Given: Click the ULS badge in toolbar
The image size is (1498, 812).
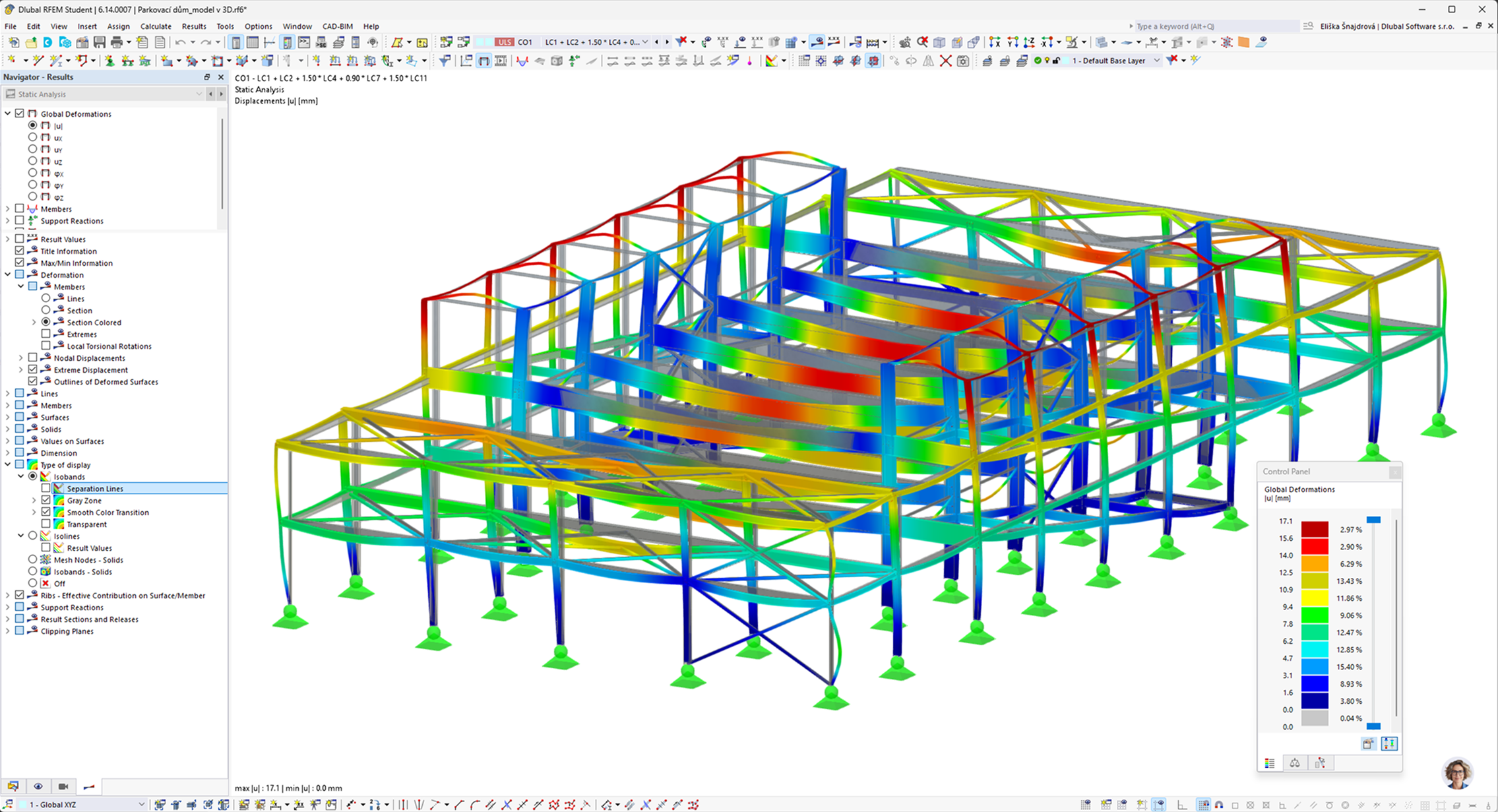Looking at the screenshot, I should 505,42.
